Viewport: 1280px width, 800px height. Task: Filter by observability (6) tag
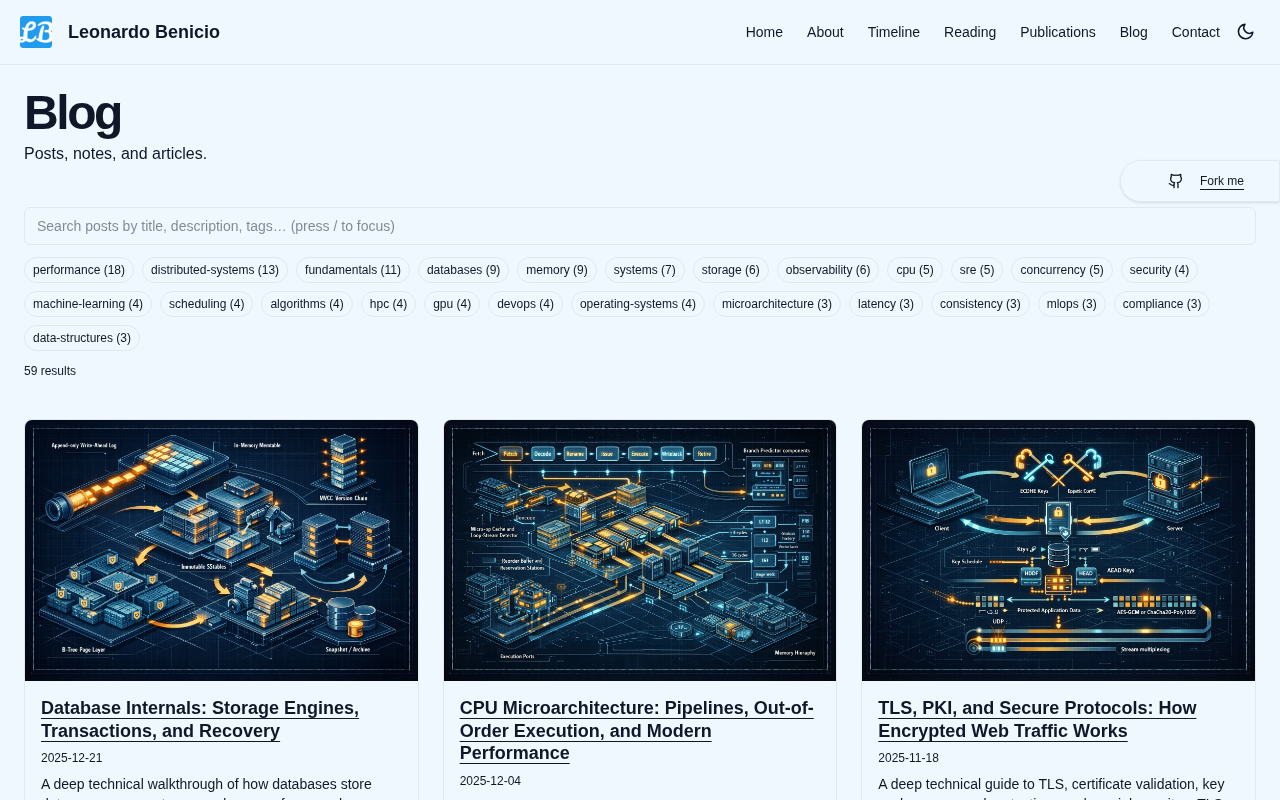point(828,270)
